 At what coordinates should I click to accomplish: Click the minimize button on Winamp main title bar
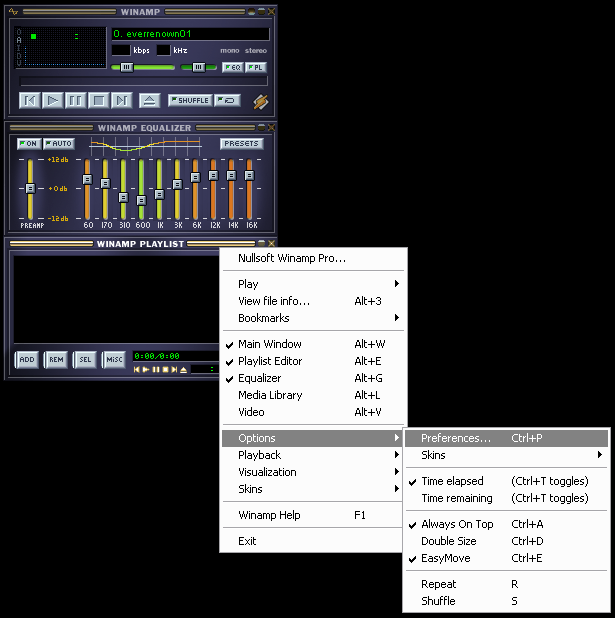click(252, 11)
